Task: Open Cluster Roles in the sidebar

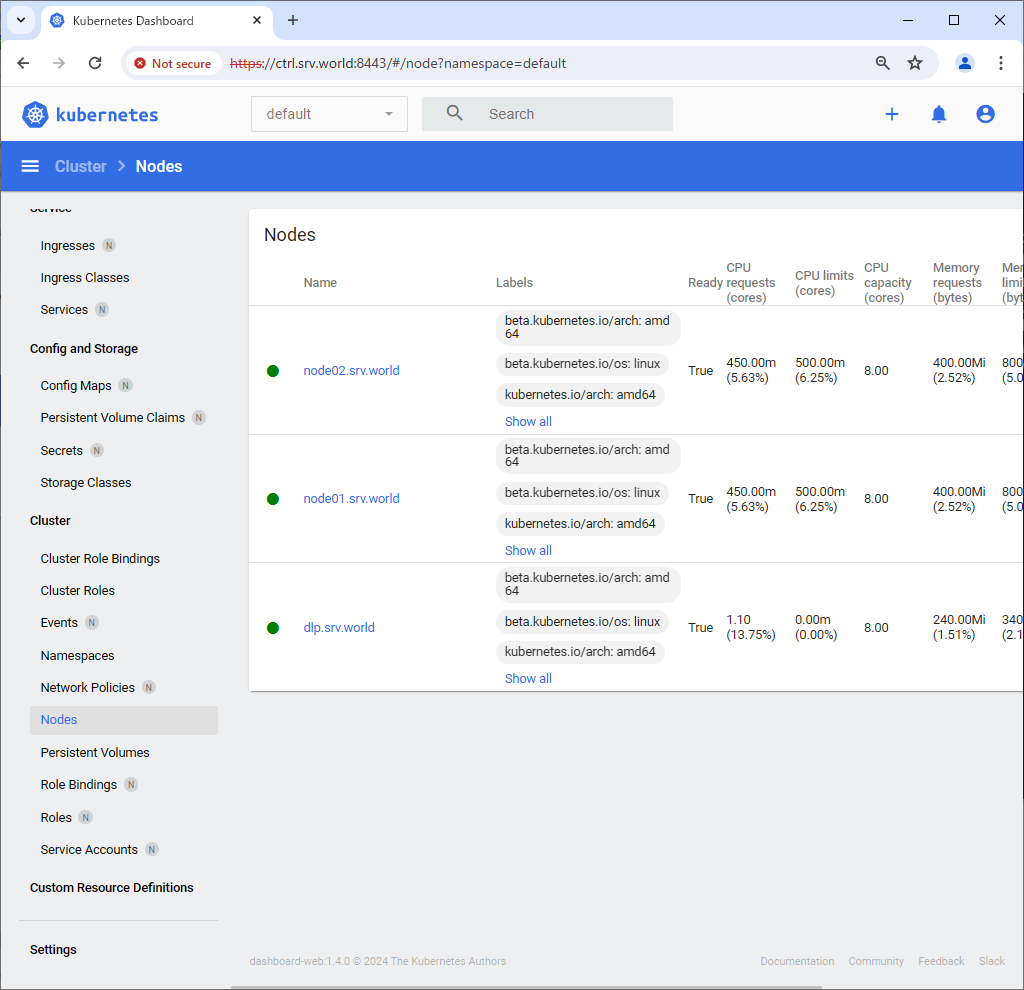Action: click(78, 590)
